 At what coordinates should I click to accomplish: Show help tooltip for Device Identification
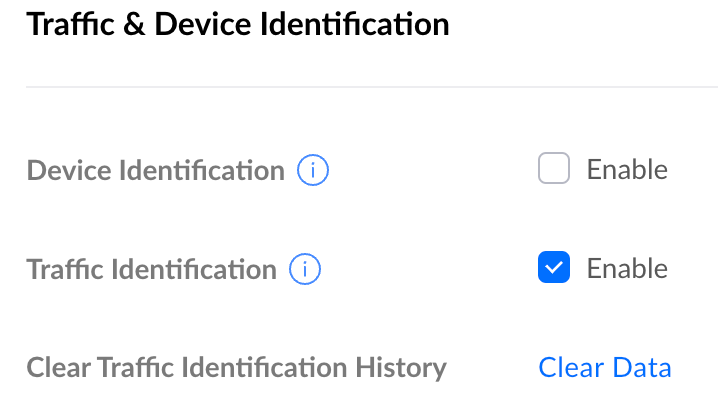click(313, 171)
